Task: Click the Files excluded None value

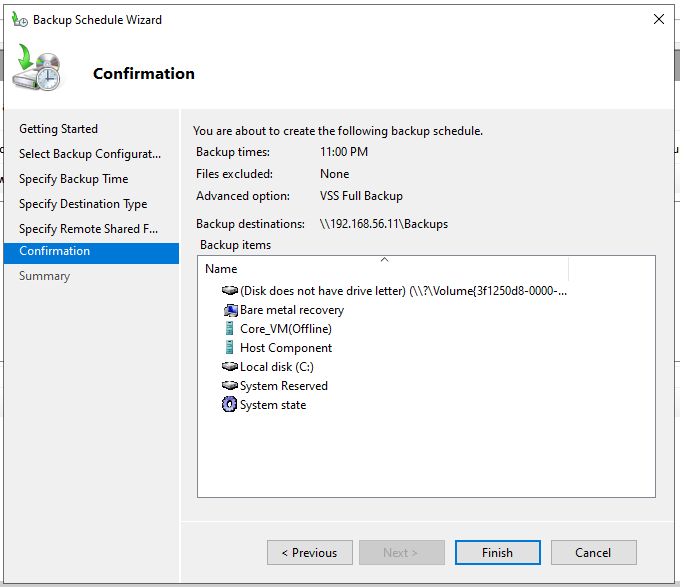Action: pos(334,174)
